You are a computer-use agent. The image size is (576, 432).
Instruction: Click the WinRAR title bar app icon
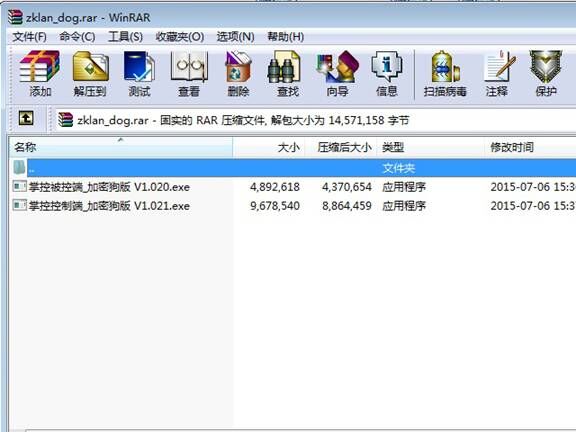tap(15, 17)
